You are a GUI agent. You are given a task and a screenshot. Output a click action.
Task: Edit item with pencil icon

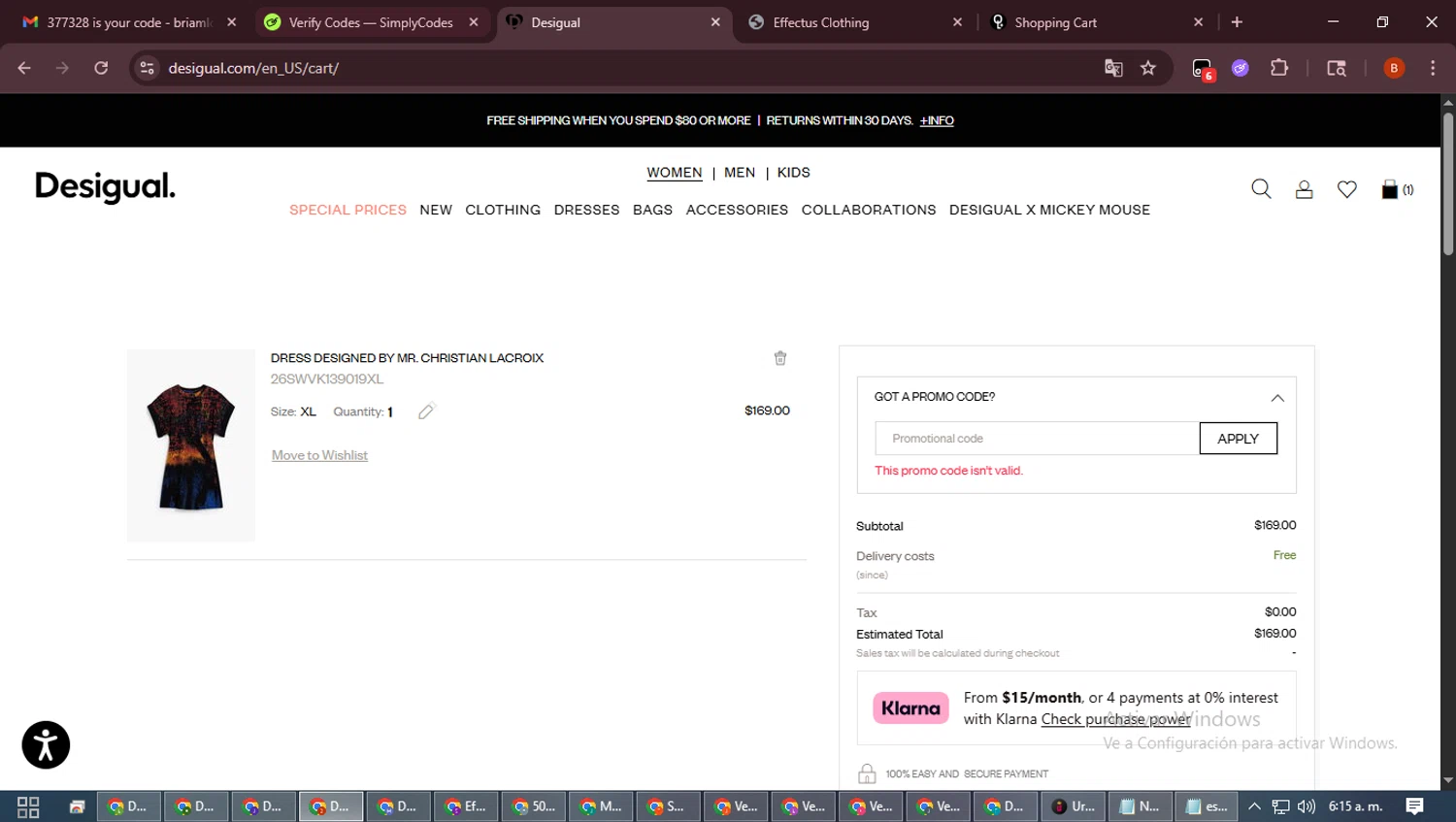(x=426, y=411)
